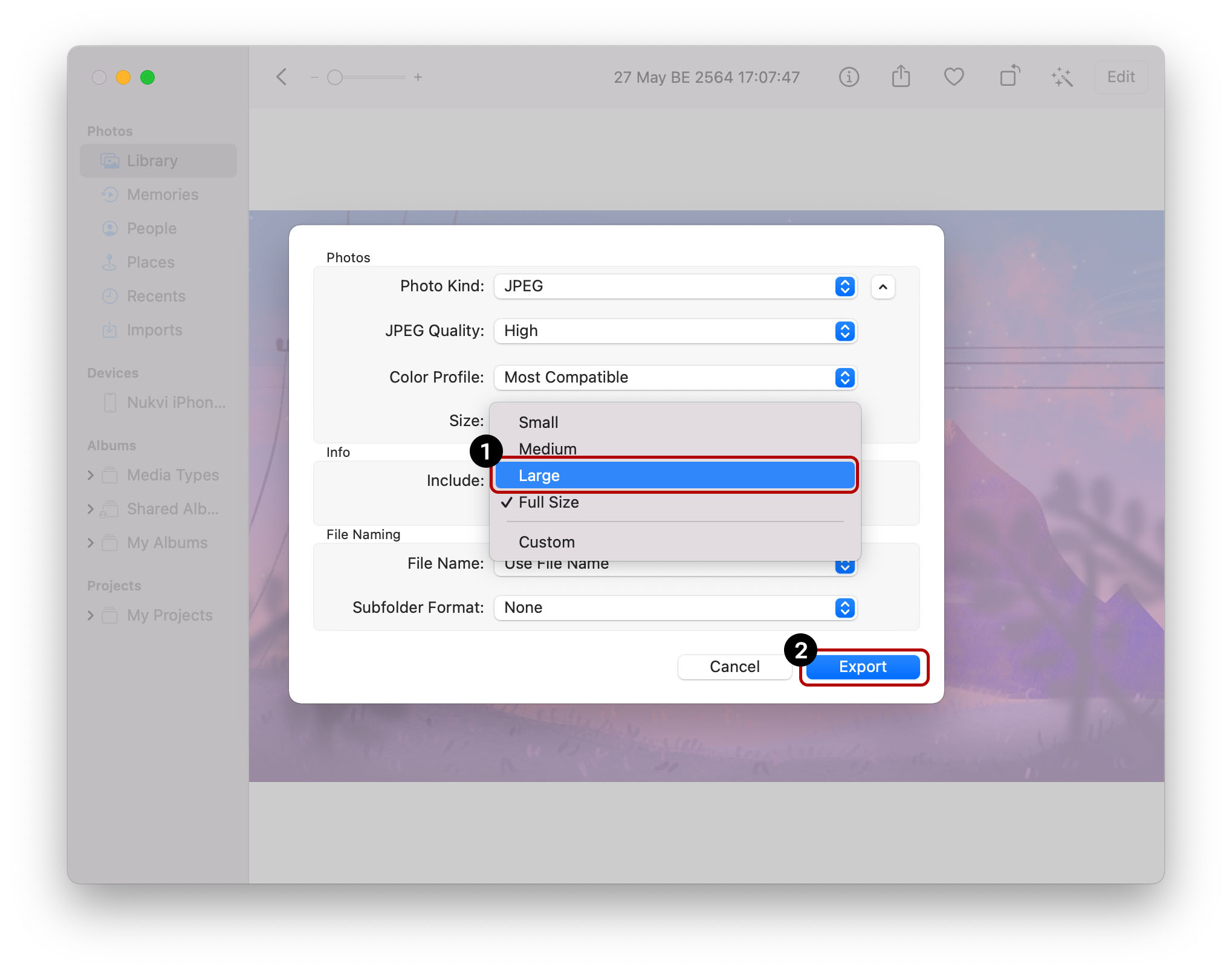The width and height of the screenshot is (1232, 973).
Task: Click the Rotate toolbar icon
Action: click(x=1009, y=77)
